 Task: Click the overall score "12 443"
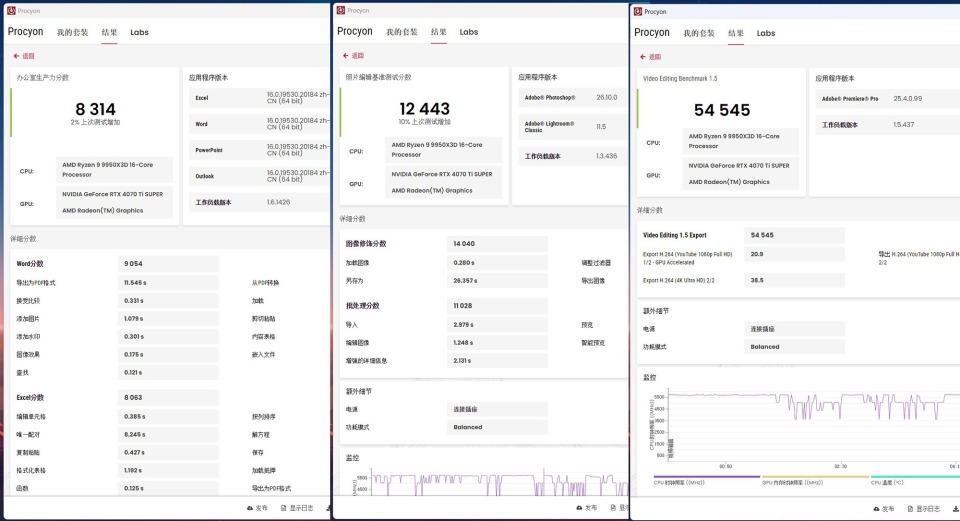424,108
